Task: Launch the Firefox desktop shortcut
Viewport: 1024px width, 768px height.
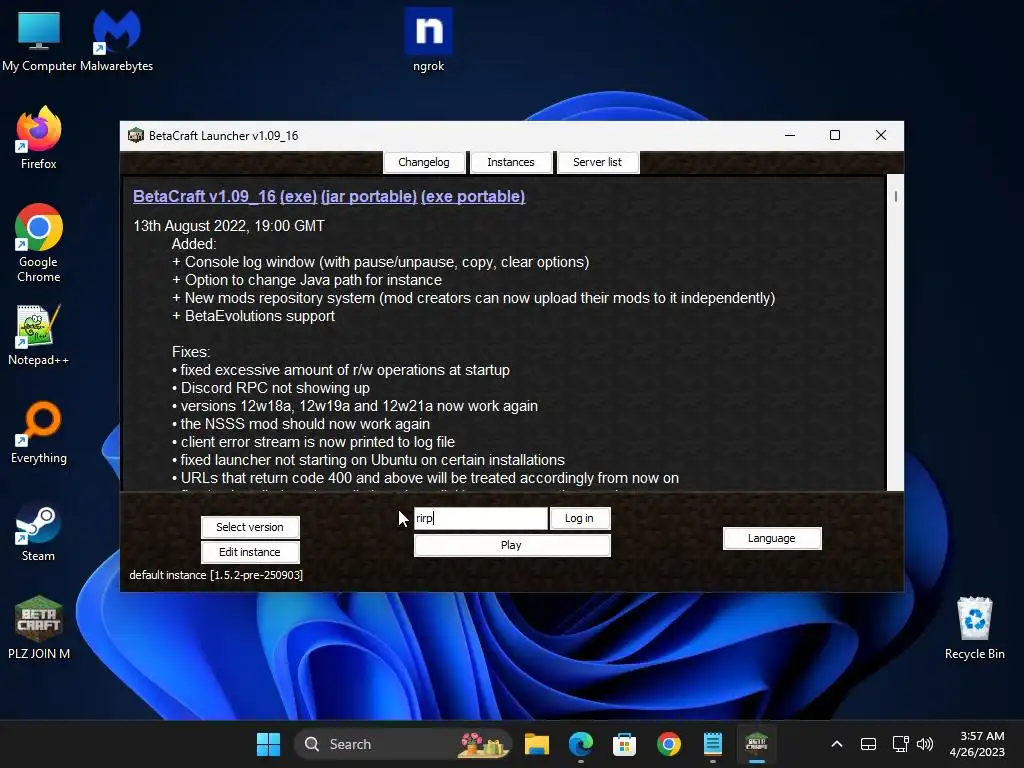Action: [39, 138]
